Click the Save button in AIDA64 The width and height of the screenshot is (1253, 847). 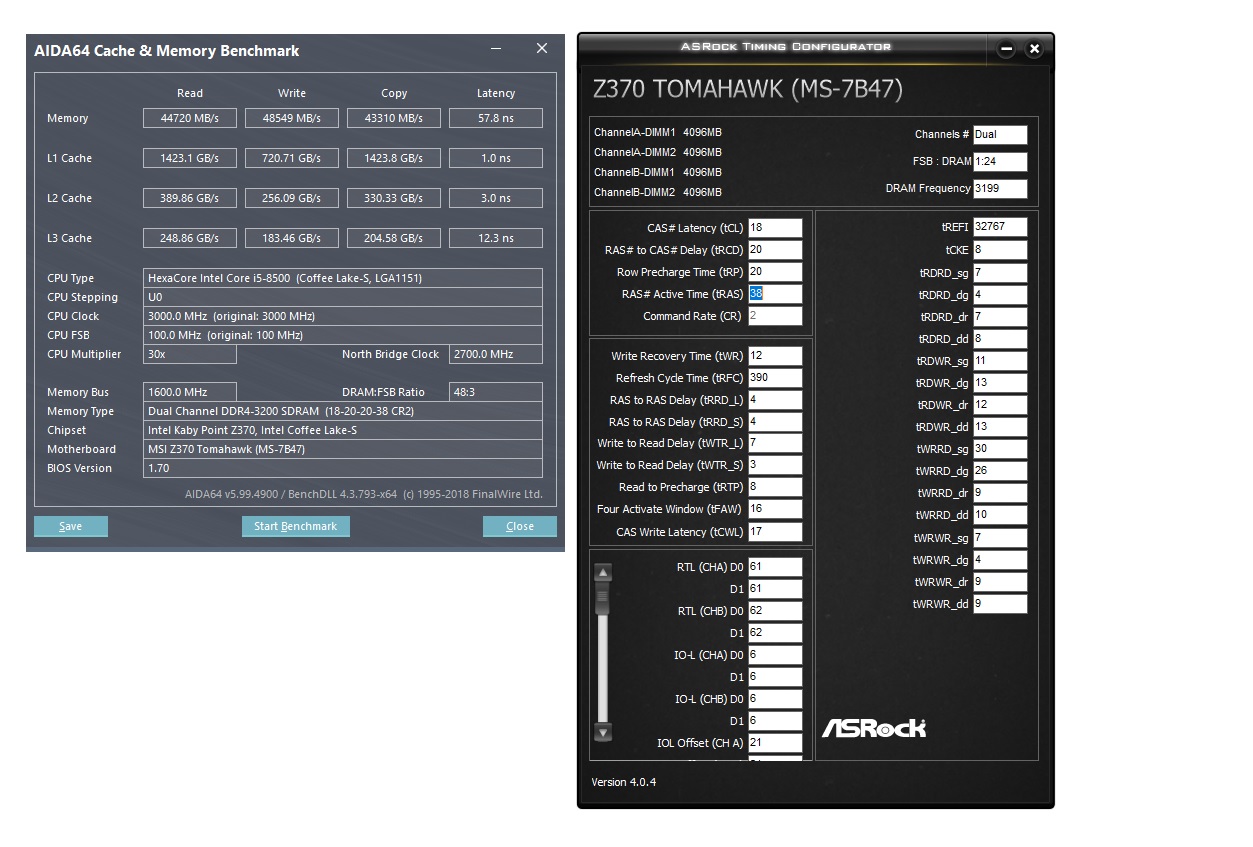pyautogui.click(x=71, y=526)
